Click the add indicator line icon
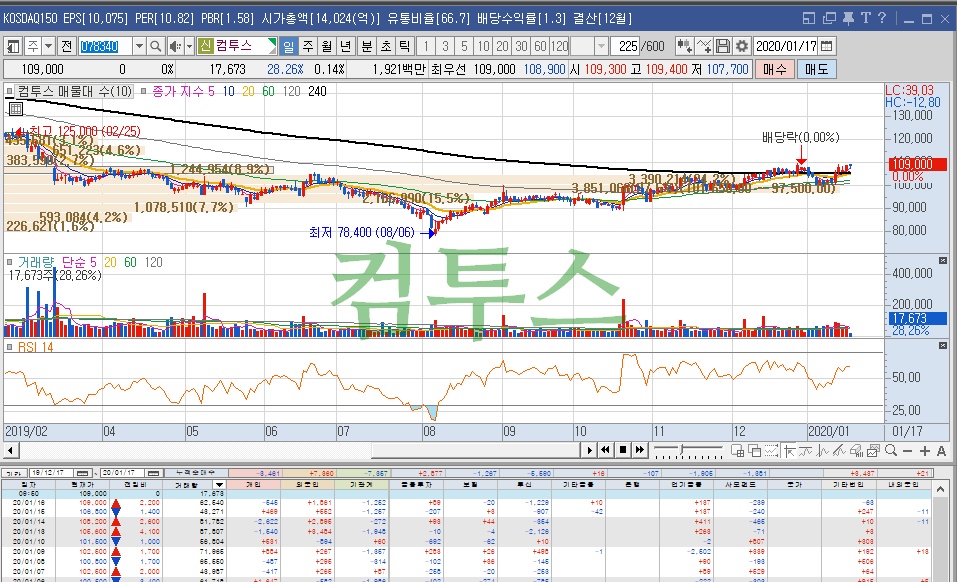Image resolution: width=957 pixels, height=582 pixels. coord(704,46)
